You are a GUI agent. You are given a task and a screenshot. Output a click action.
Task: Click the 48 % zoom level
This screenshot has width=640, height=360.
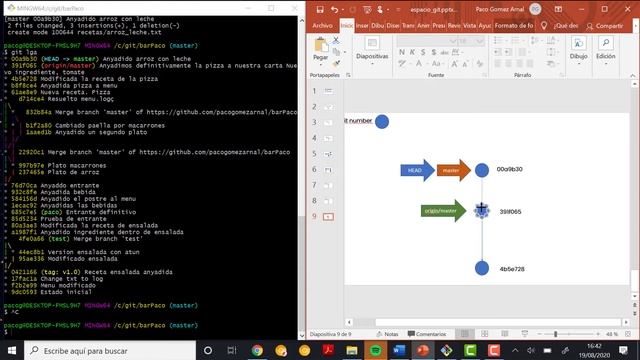click(x=612, y=334)
